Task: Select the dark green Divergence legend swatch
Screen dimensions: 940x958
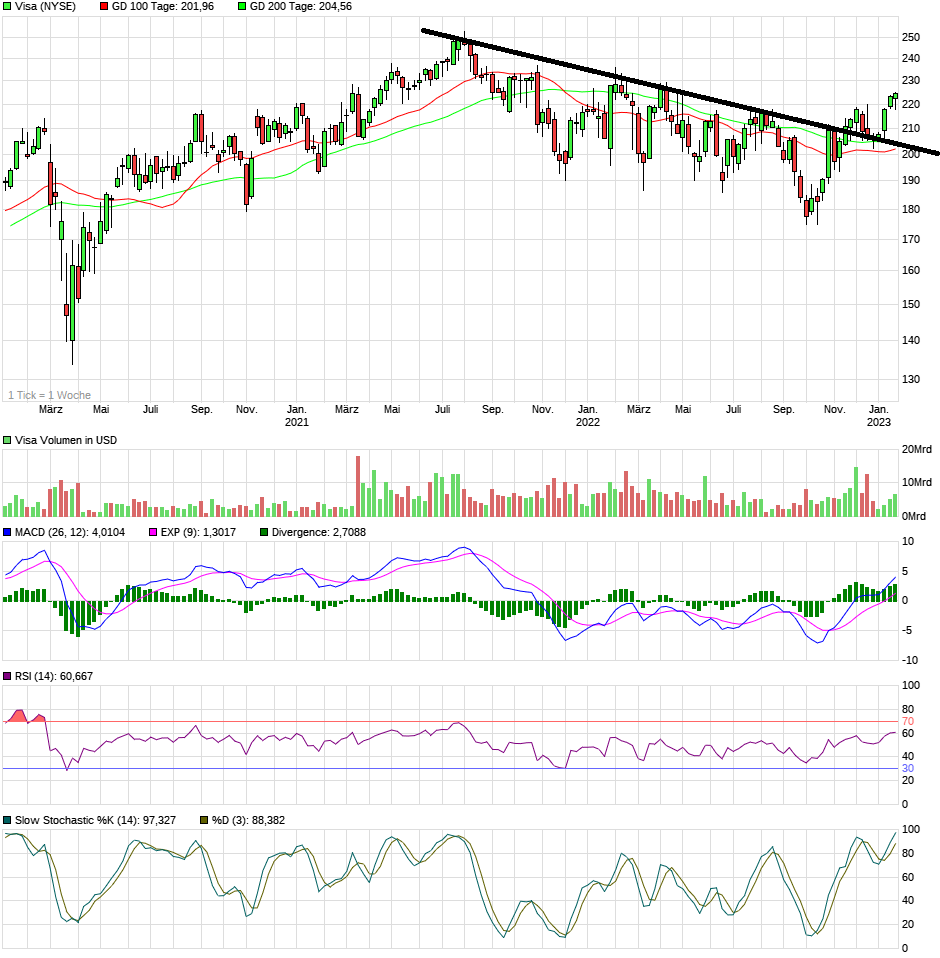Action: (x=264, y=532)
